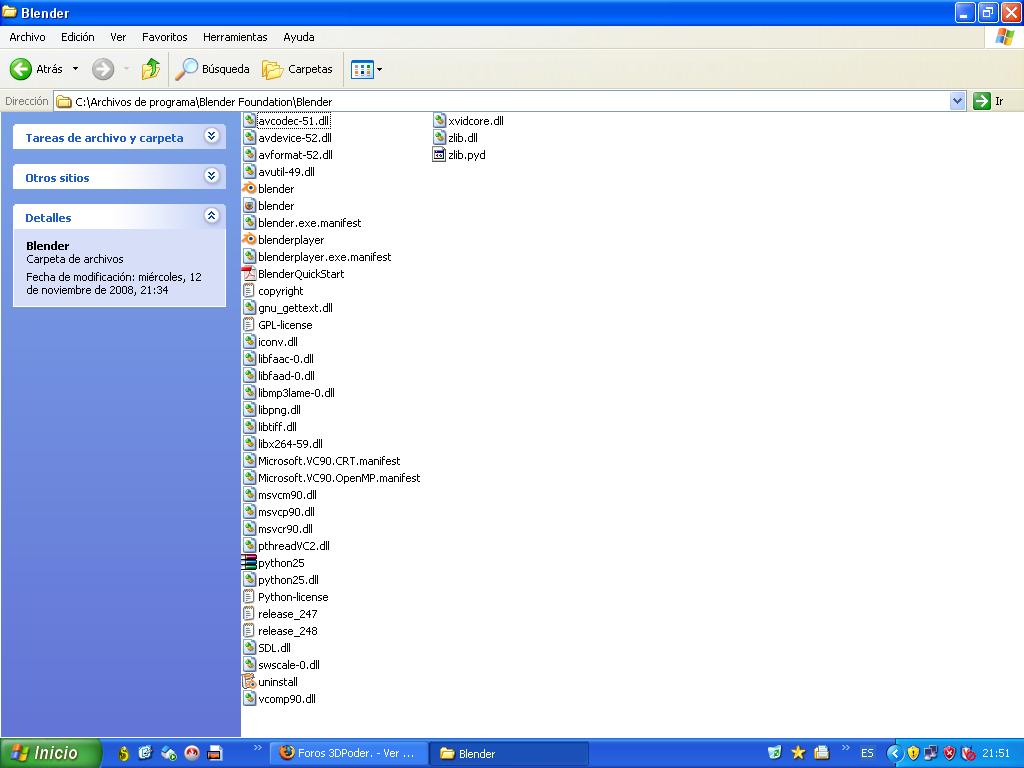1024x768 pixels.
Task: Open the Edición menu
Action: [78, 37]
